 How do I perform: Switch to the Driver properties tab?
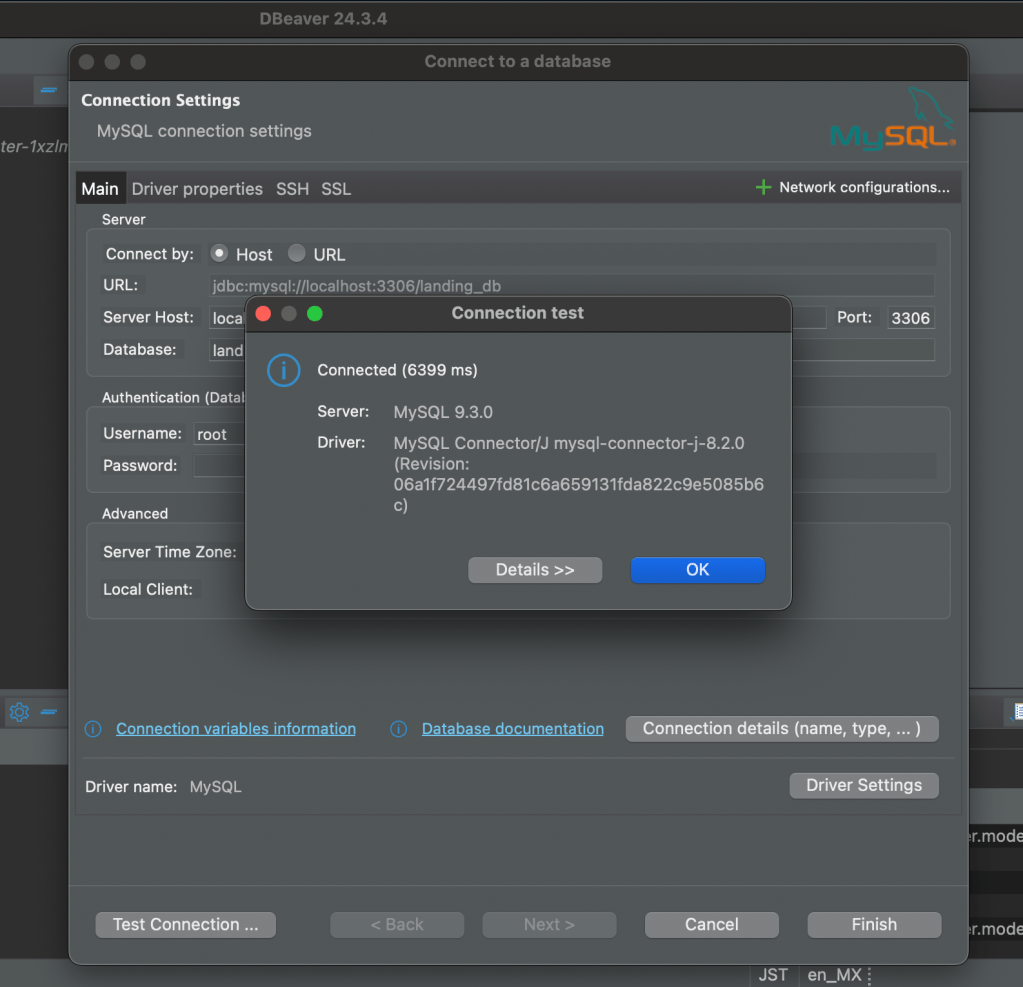[x=197, y=189]
